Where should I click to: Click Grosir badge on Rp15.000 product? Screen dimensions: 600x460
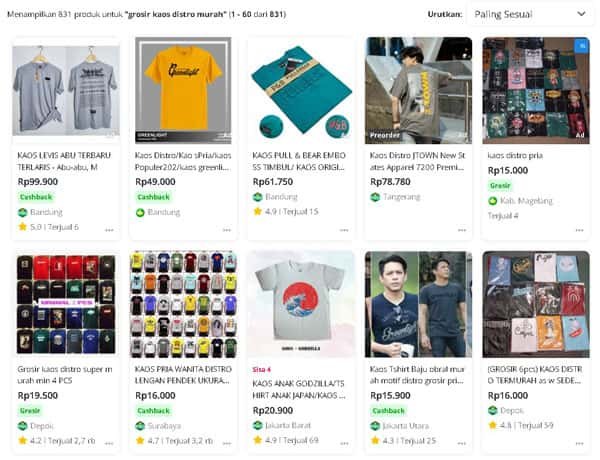coord(500,186)
